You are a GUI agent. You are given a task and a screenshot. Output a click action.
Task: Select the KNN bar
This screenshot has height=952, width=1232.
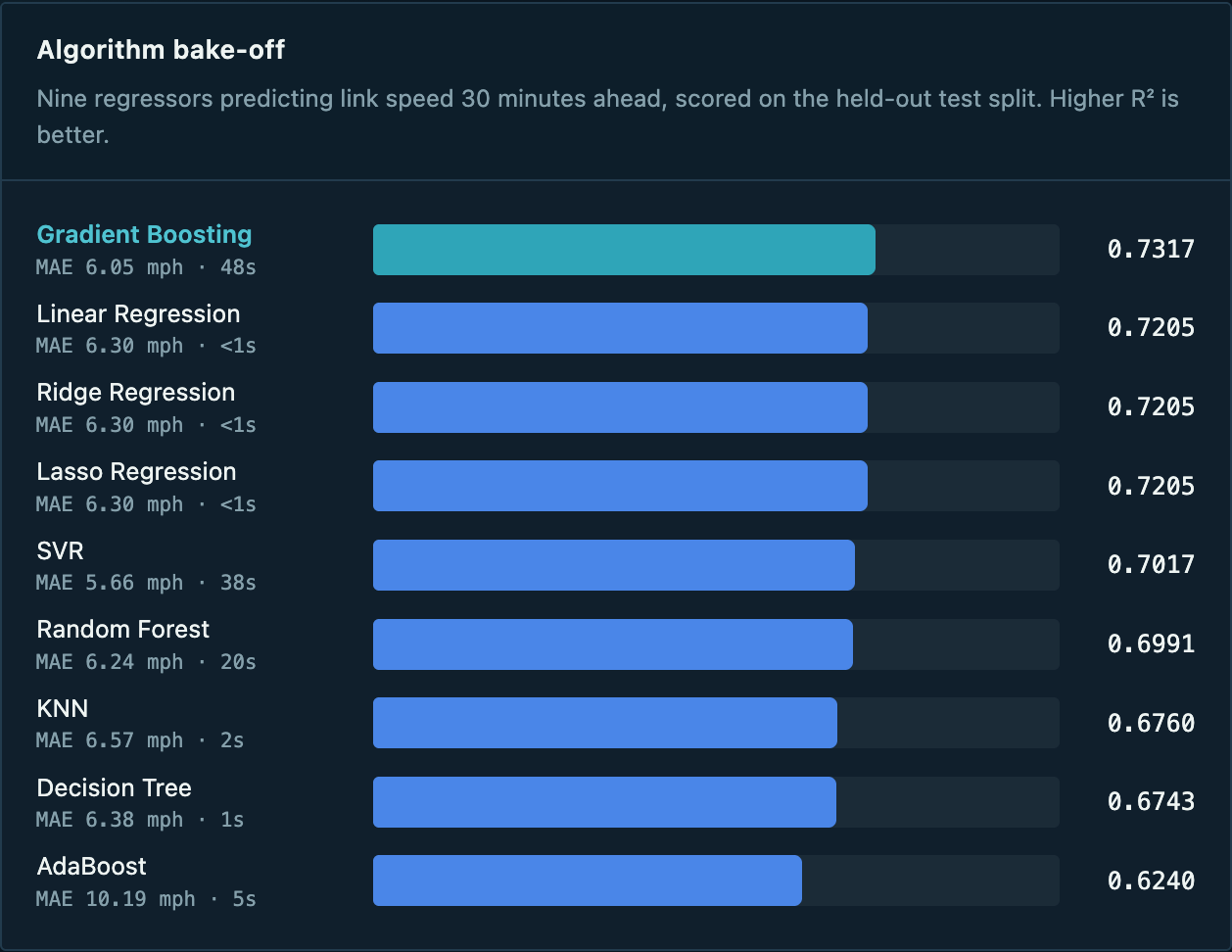coord(605,723)
